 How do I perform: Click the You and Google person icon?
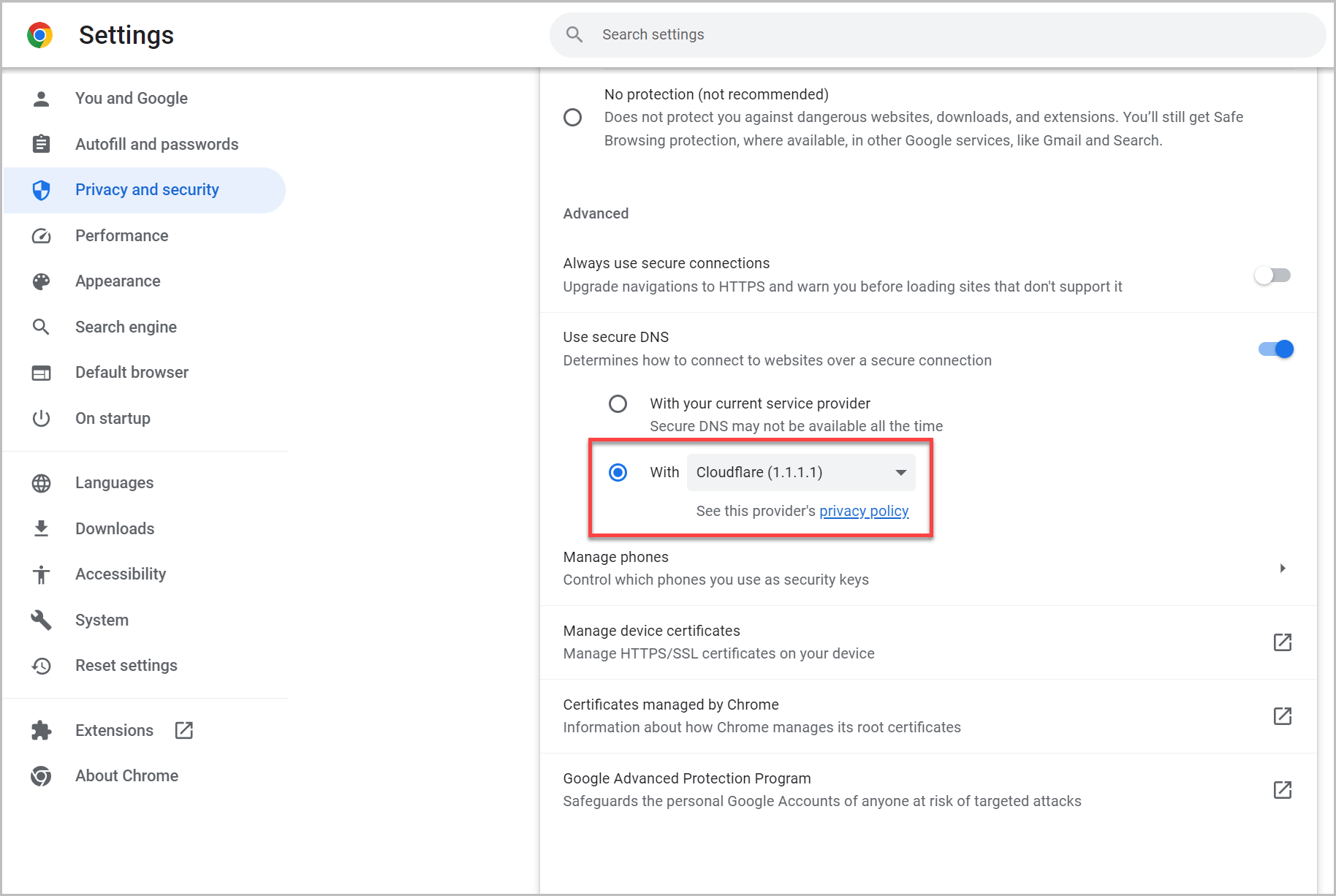[x=42, y=99]
